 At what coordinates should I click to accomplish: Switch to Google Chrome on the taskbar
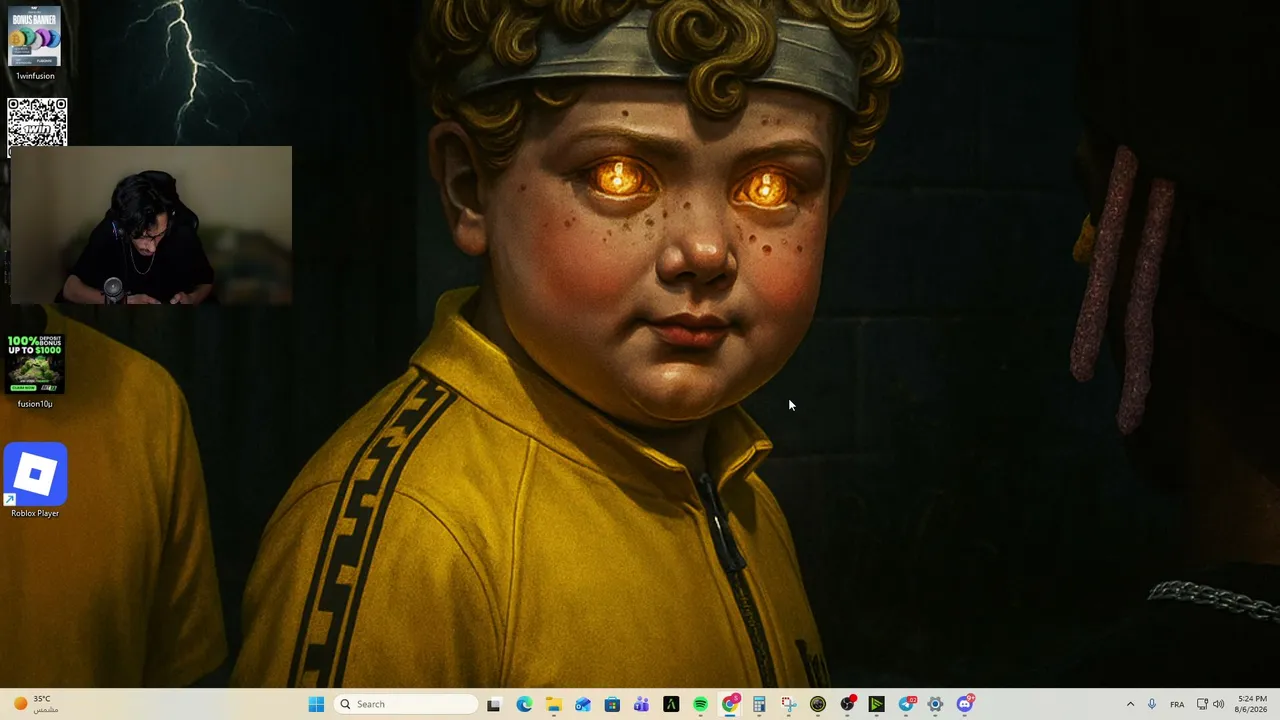(730, 704)
